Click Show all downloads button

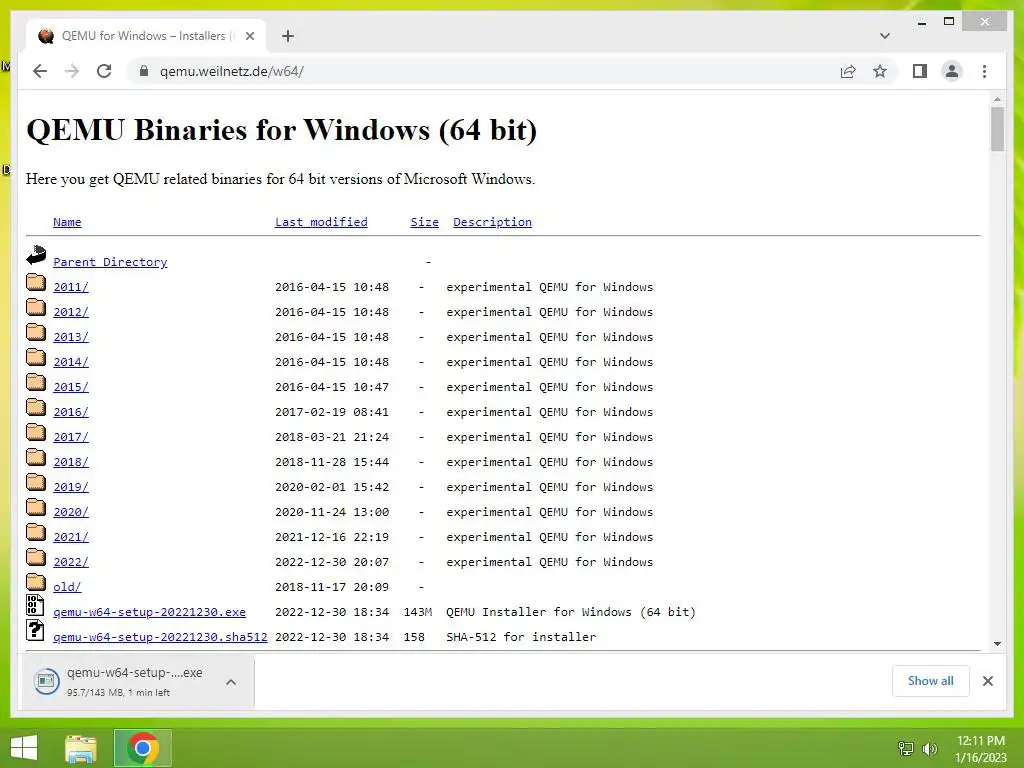click(931, 681)
